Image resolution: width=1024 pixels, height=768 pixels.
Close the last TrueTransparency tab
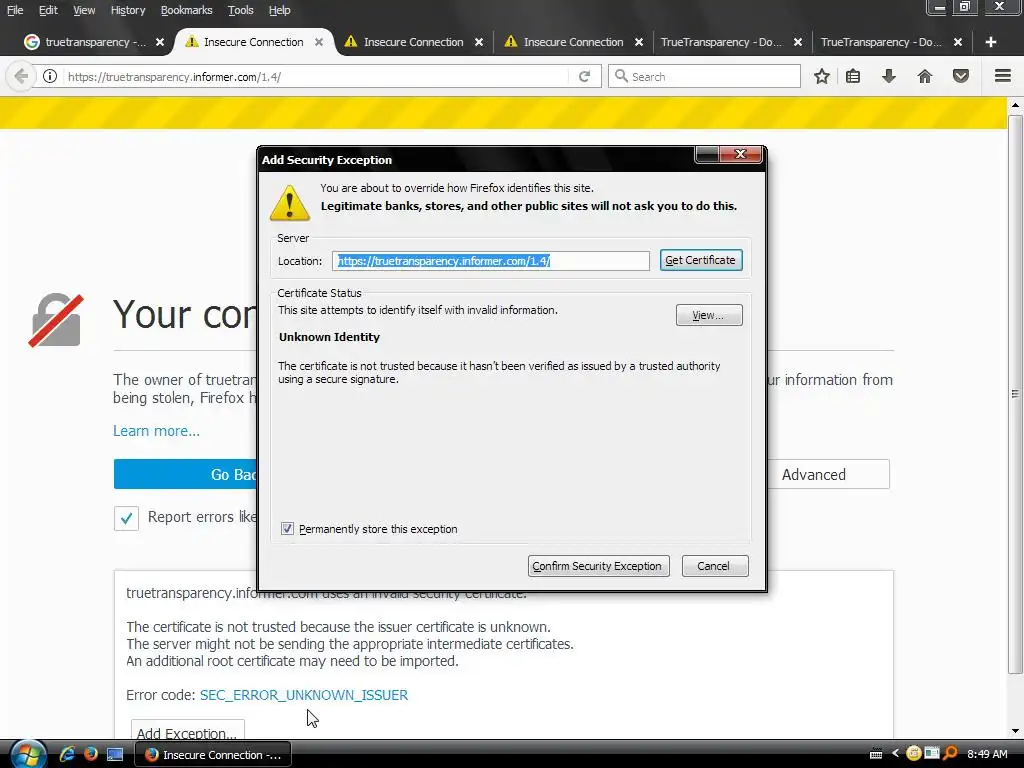(x=957, y=42)
